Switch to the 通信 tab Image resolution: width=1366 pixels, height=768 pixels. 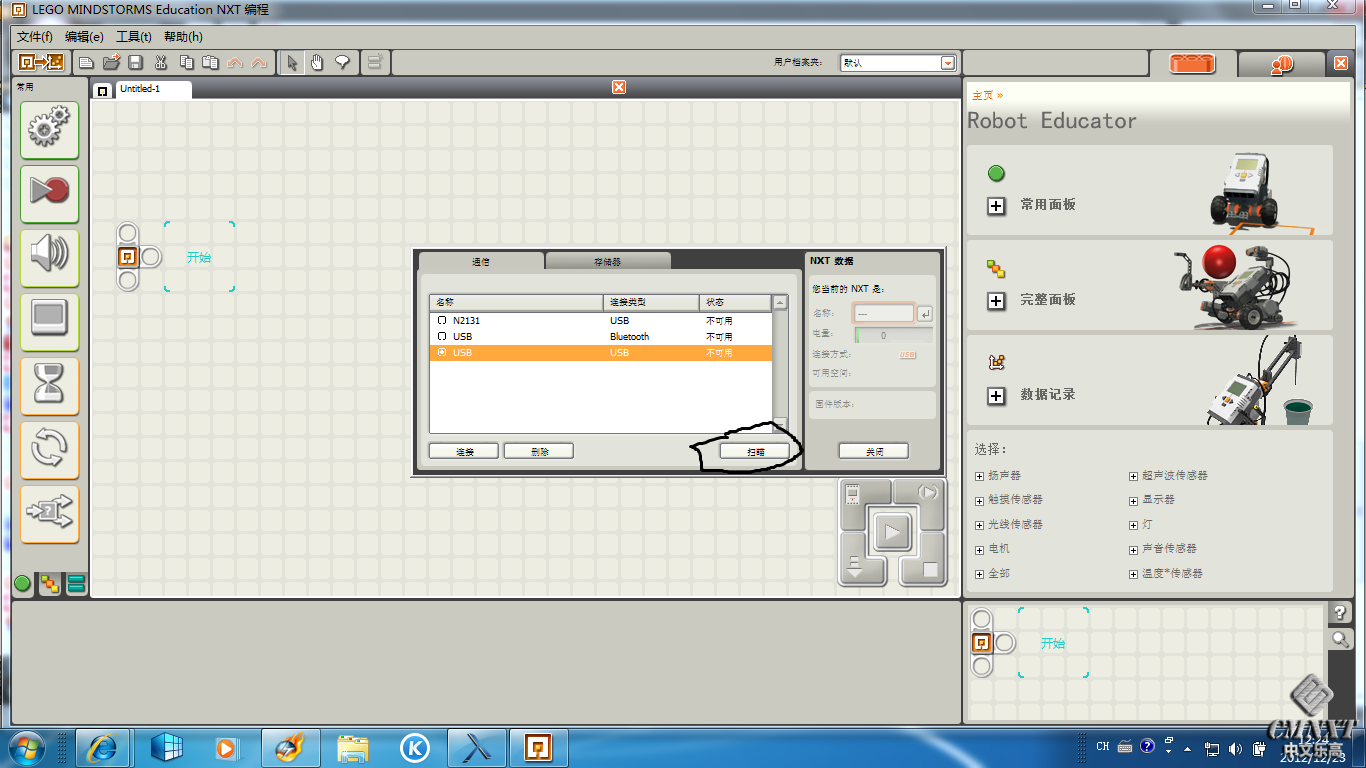pyautogui.click(x=481, y=261)
